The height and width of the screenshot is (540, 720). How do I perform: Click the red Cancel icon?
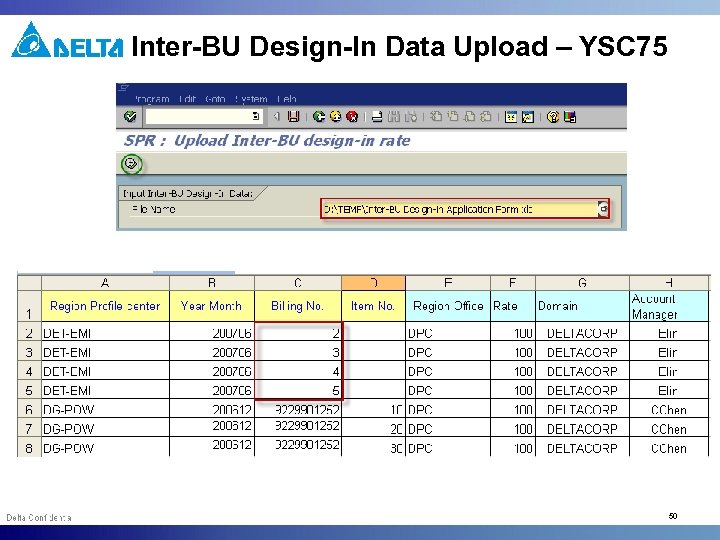coord(352,117)
